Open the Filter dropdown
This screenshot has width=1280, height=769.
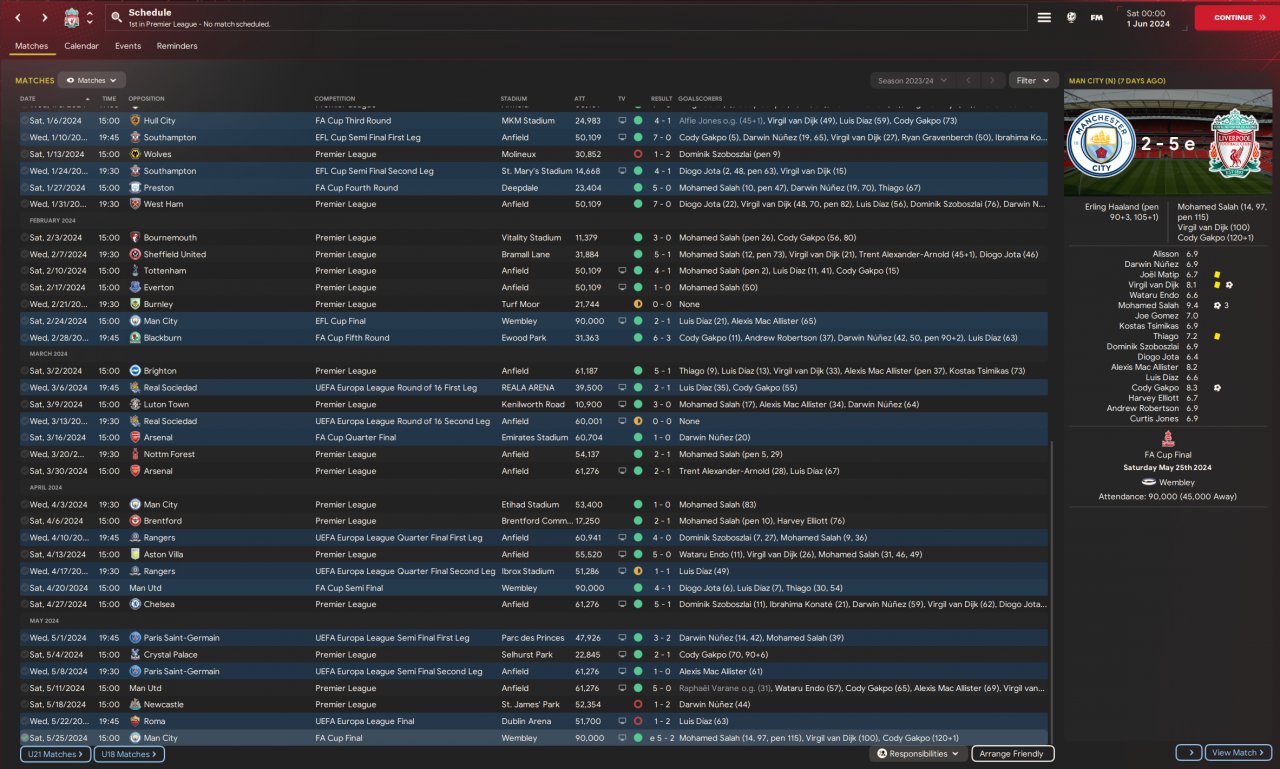(x=1033, y=80)
